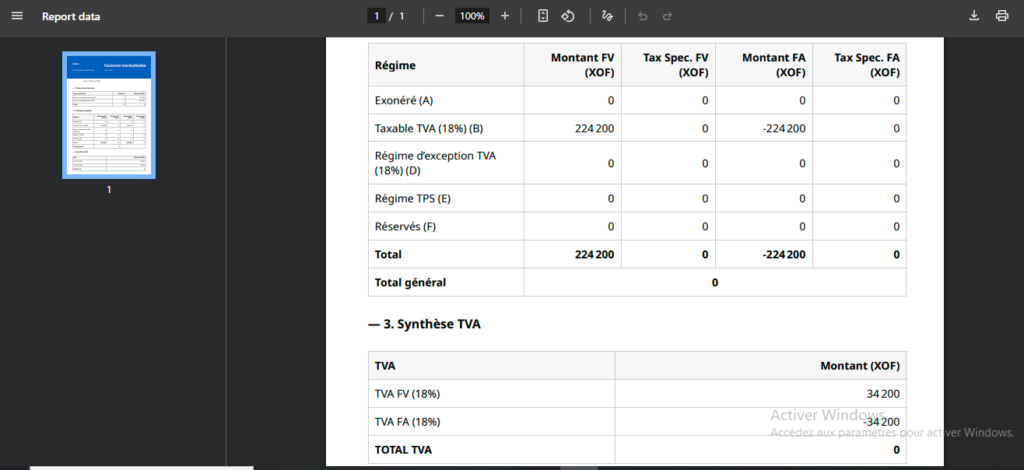
Task: Click the zoom in plus button
Action: coord(505,16)
